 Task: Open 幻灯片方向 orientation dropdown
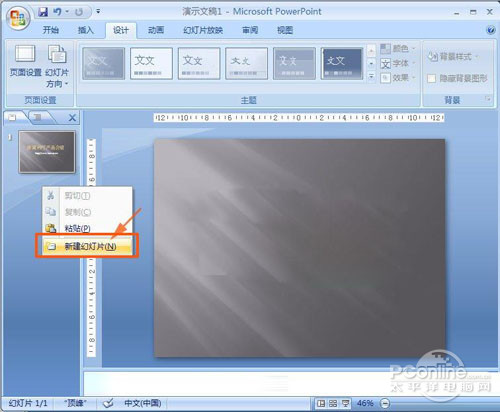(x=57, y=66)
